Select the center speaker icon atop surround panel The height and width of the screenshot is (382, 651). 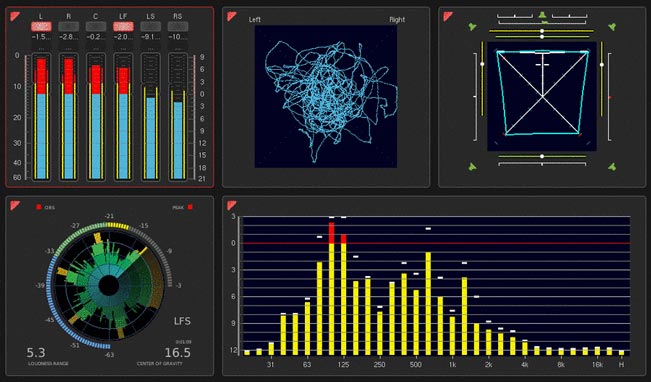tap(542, 16)
